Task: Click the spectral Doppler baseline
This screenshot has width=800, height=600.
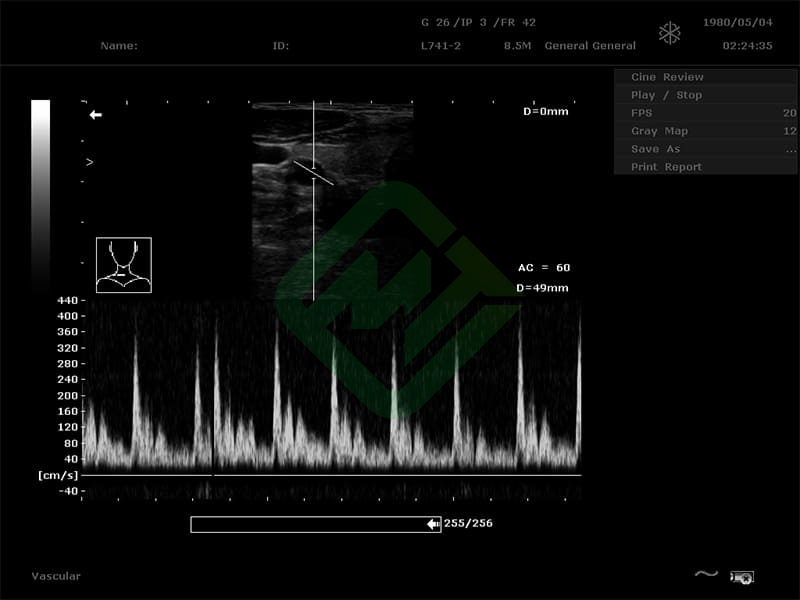Action: coord(331,475)
